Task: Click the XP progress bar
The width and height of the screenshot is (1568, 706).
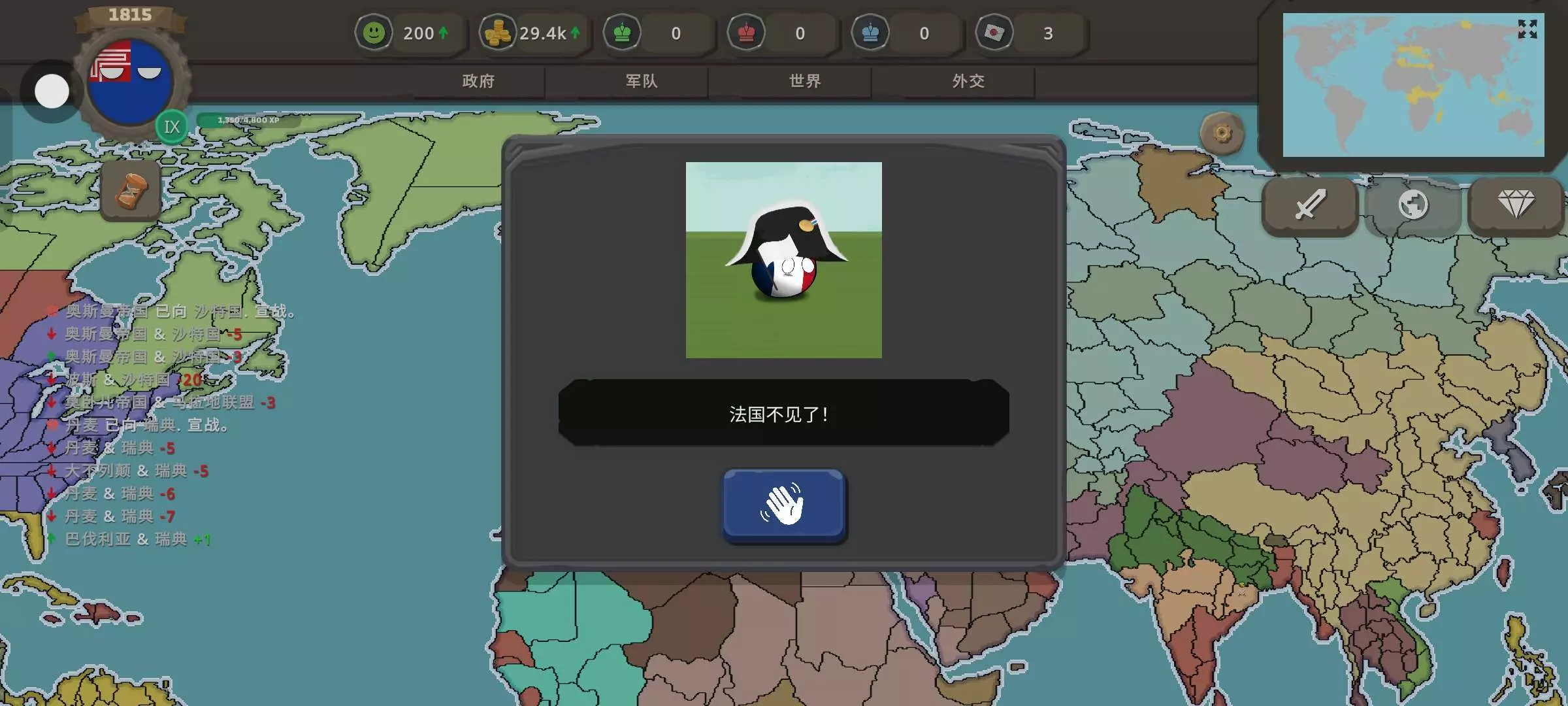Action: coord(249,120)
